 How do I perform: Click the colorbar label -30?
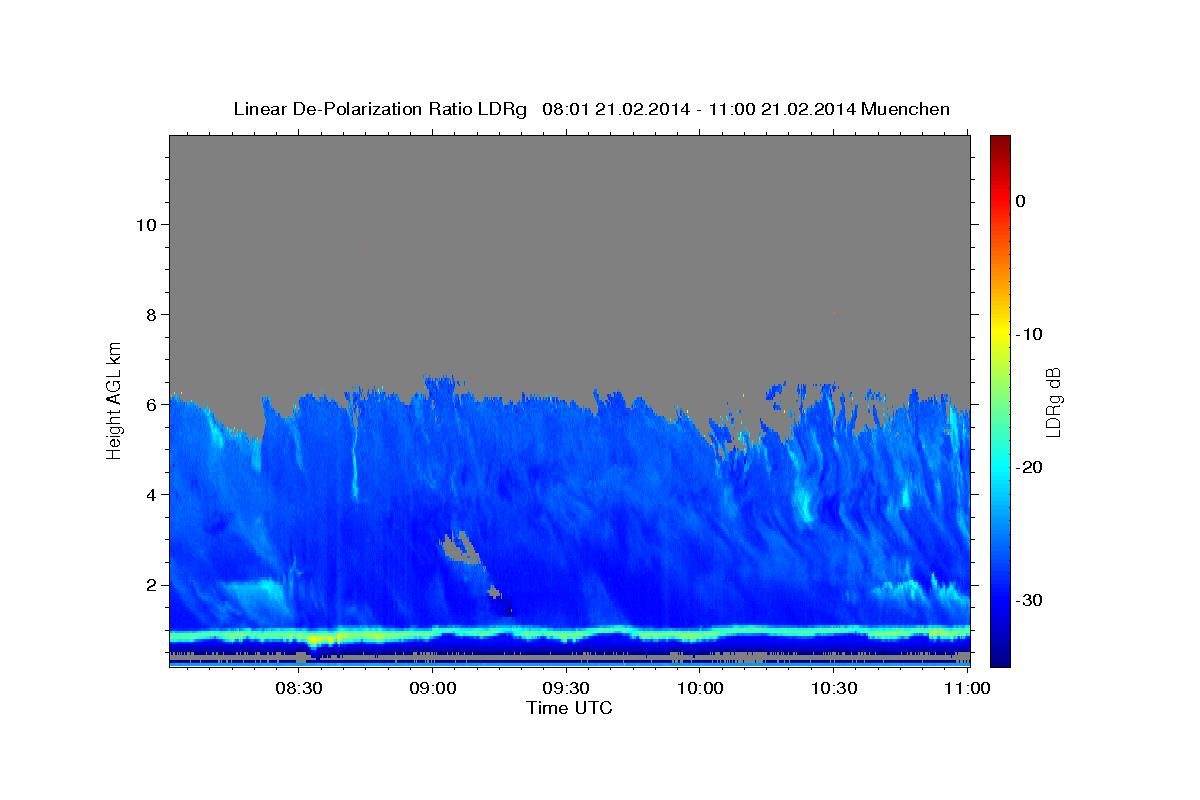1028,600
